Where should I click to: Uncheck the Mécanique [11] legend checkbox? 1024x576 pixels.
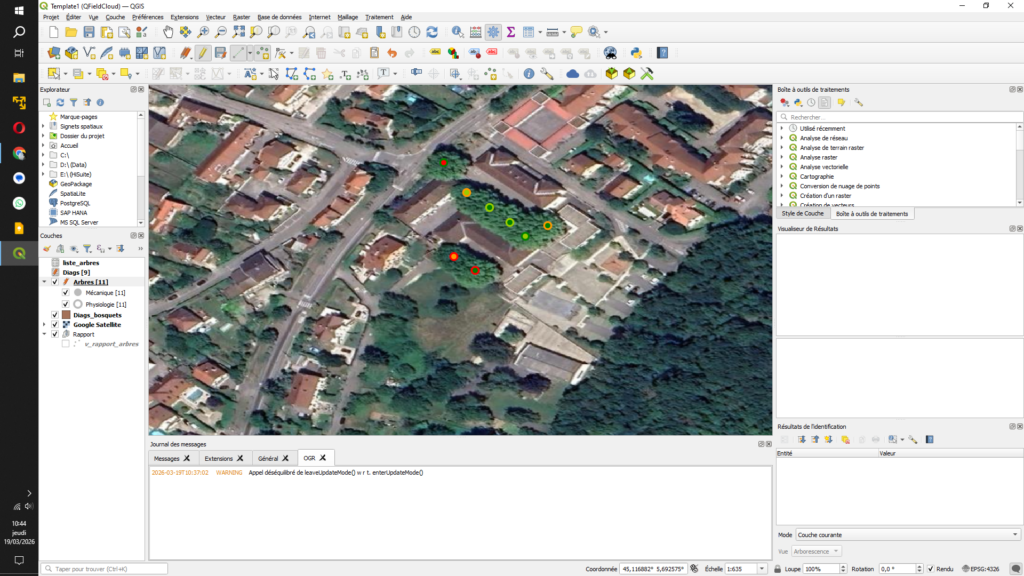click(x=65, y=293)
